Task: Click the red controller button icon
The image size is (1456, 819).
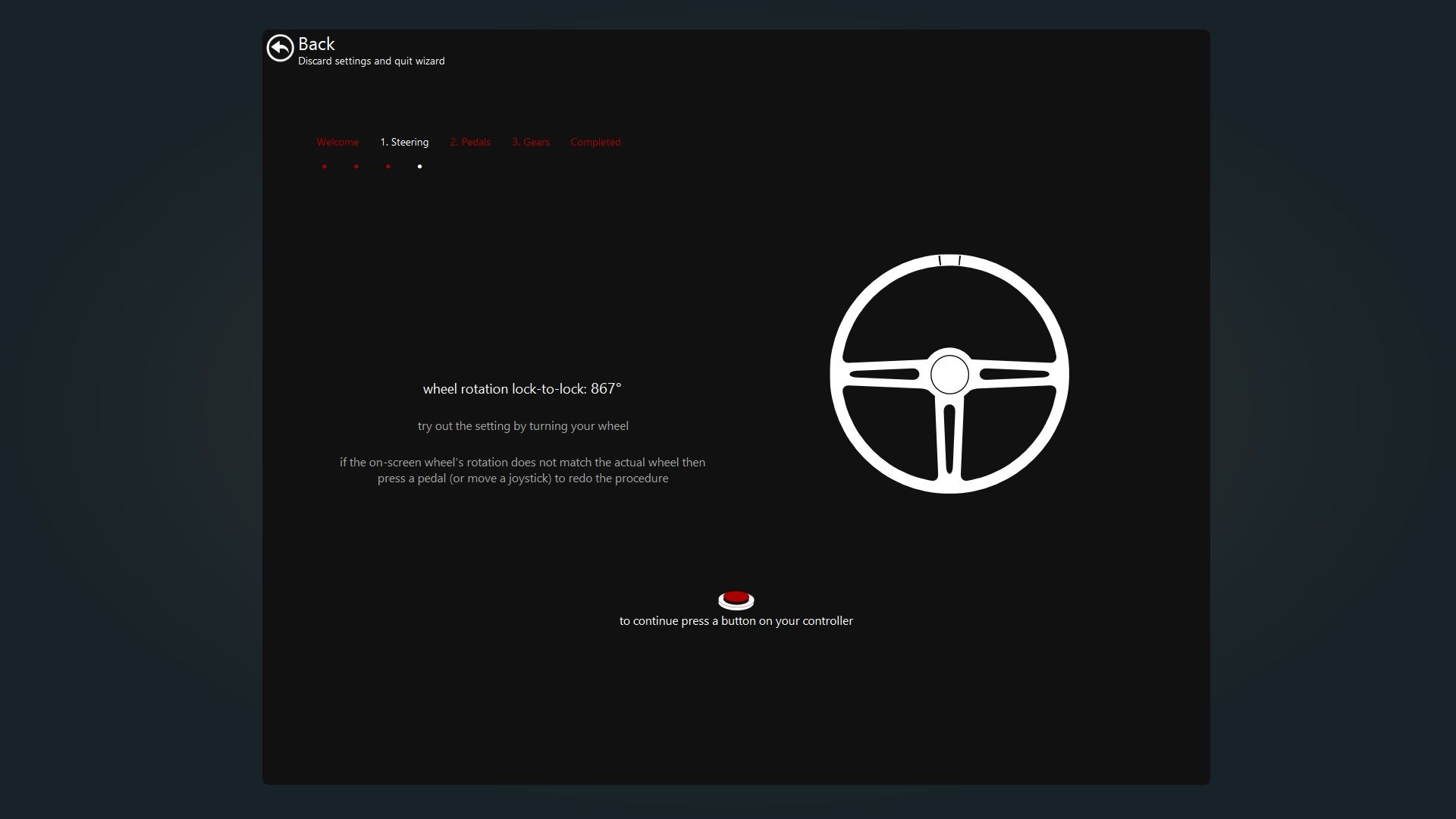Action: [x=736, y=600]
